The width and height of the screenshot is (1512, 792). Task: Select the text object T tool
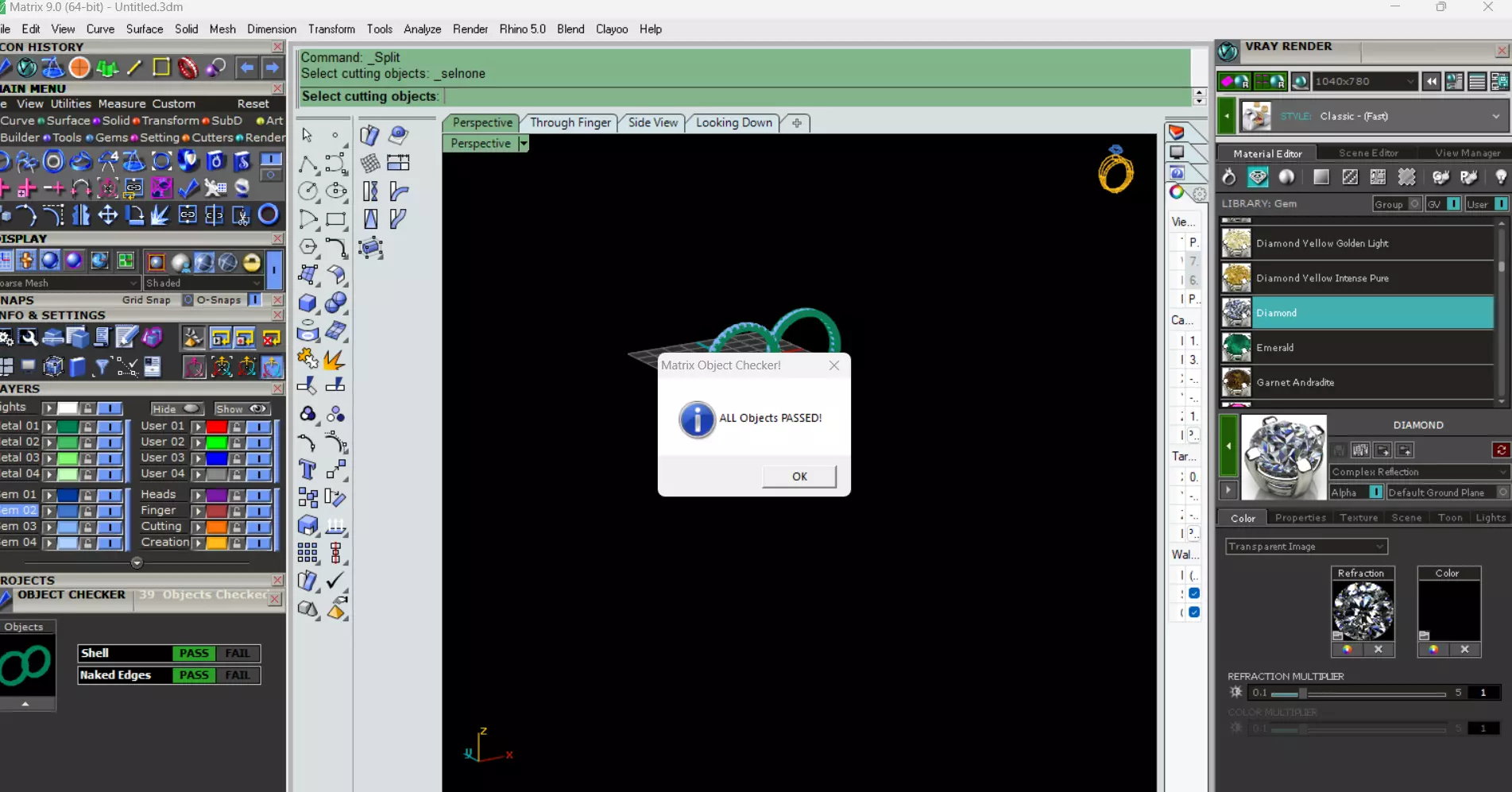tap(307, 469)
